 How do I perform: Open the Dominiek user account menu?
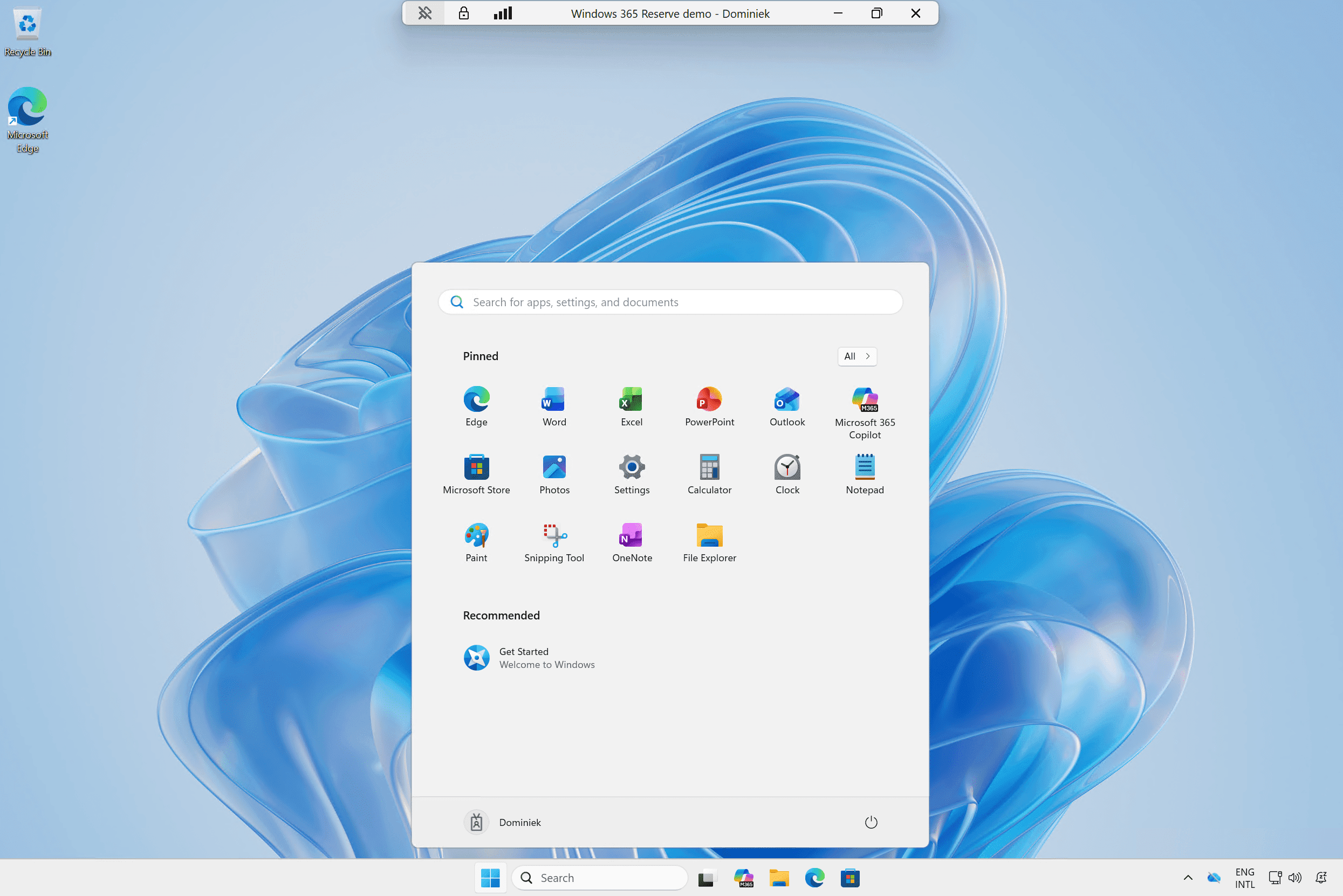click(x=503, y=822)
